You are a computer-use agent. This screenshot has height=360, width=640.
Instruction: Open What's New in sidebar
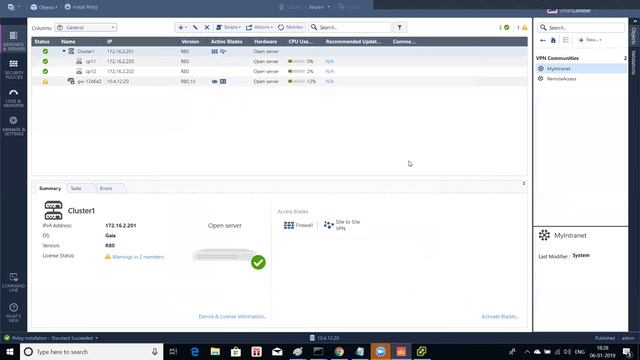tap(13, 313)
